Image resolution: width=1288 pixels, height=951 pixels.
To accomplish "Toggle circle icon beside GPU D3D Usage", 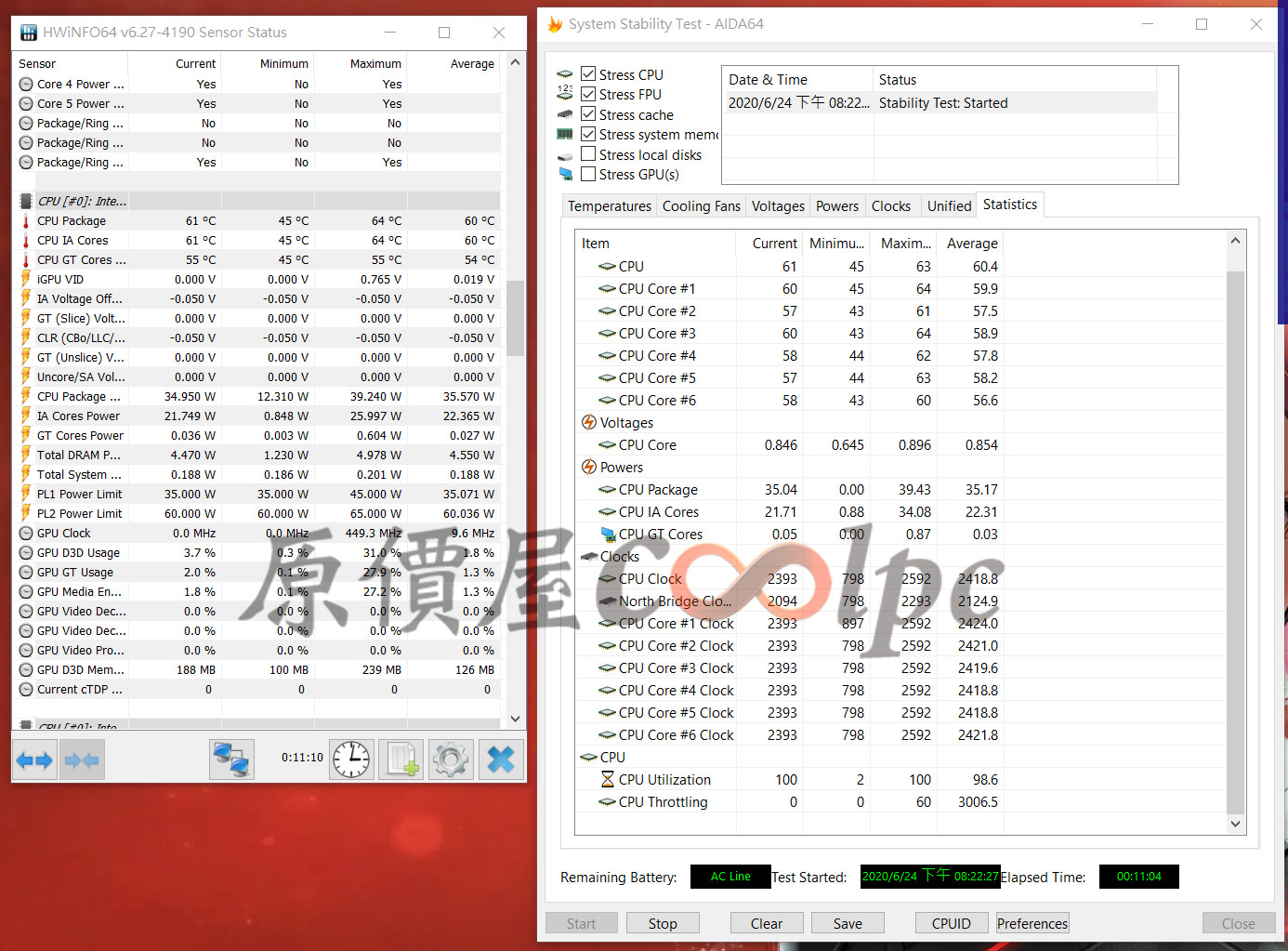I will tap(26, 553).
